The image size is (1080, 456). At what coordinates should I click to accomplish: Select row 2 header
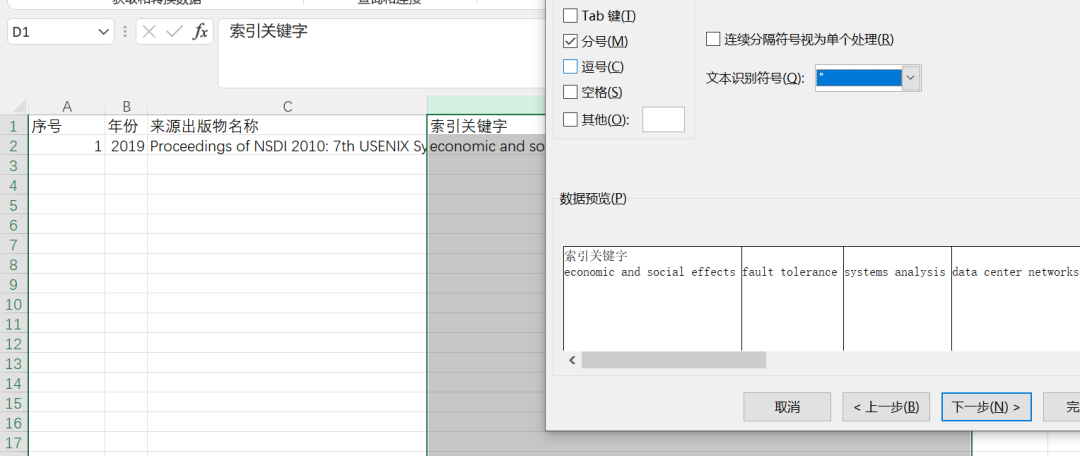point(14,145)
